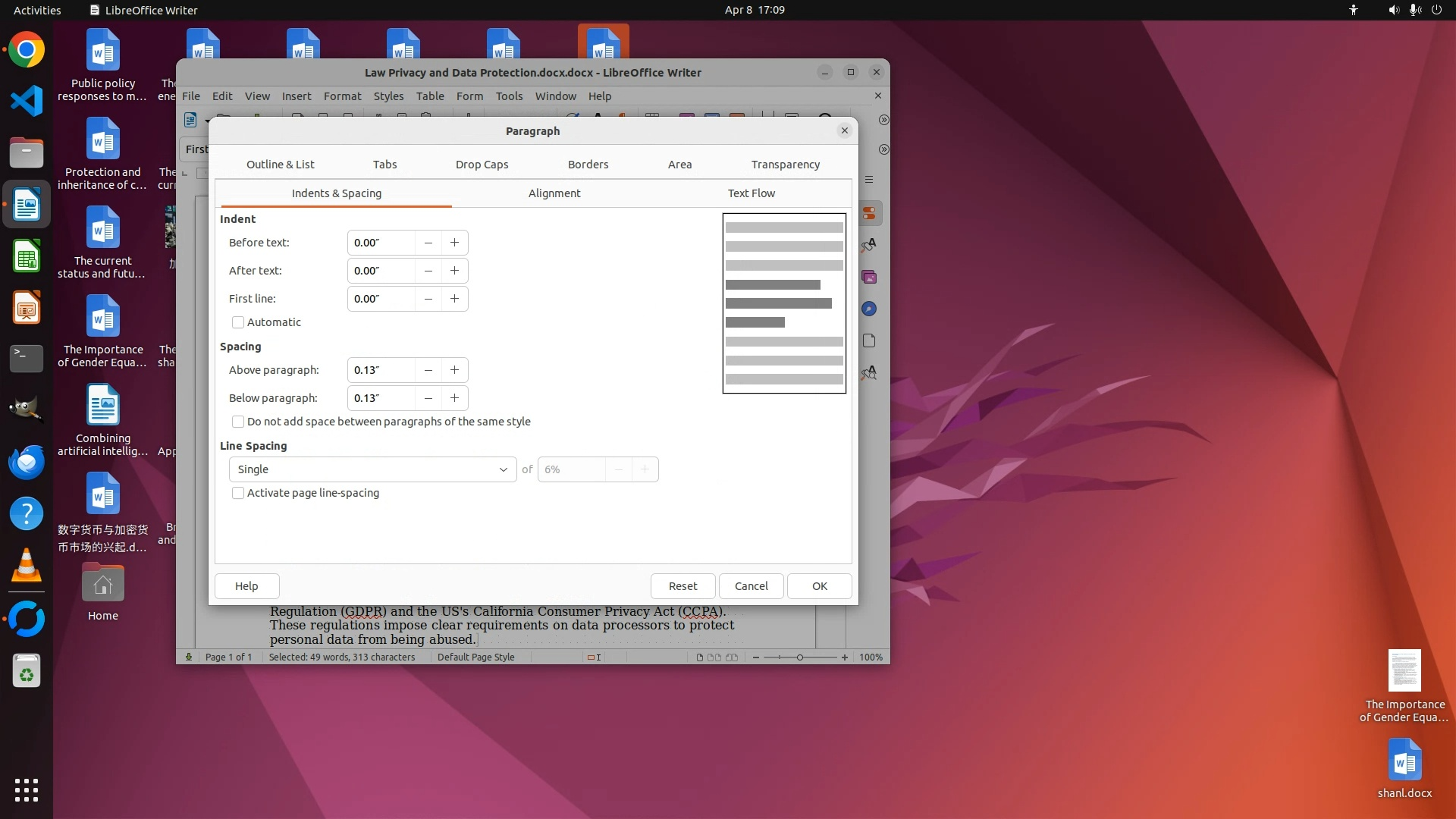Launch VLC from the dock

27,566
